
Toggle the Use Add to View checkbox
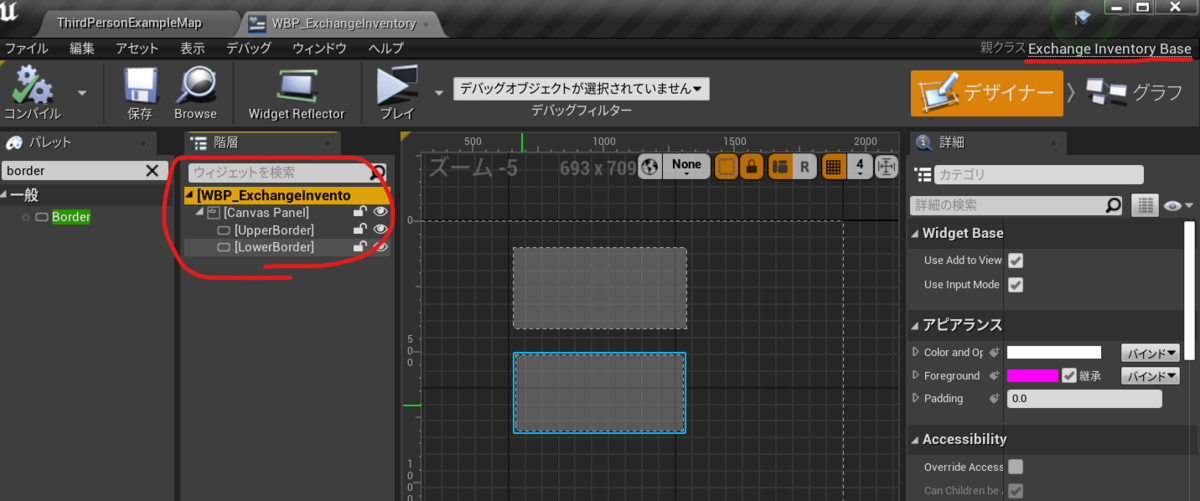[x=1016, y=260]
